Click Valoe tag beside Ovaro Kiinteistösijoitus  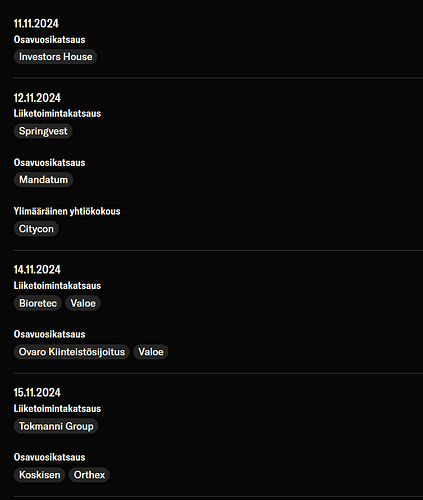(151, 352)
